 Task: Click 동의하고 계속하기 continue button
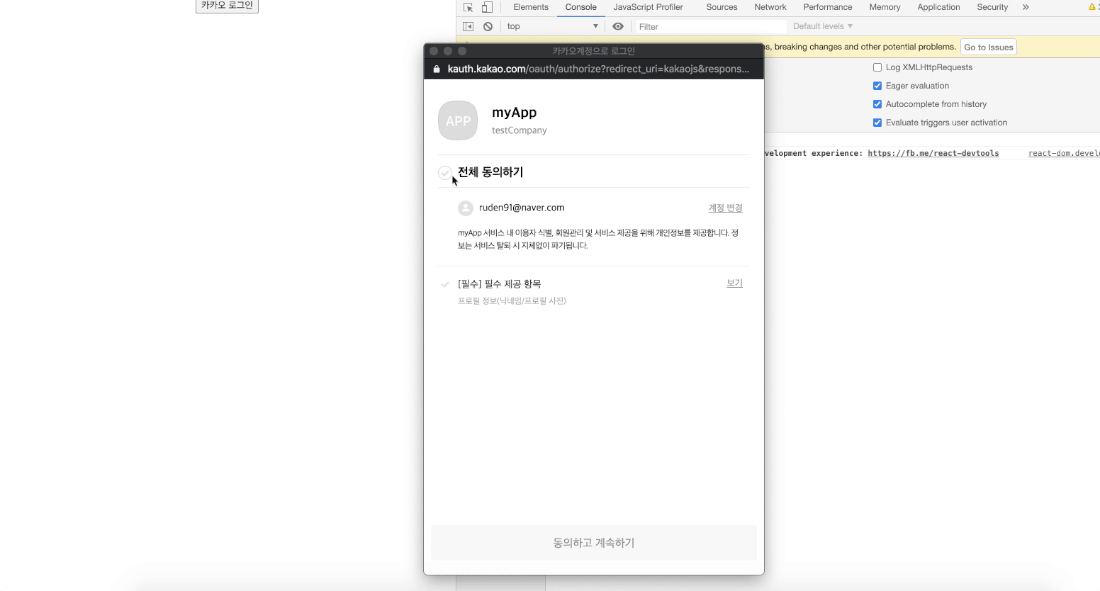tap(593, 543)
